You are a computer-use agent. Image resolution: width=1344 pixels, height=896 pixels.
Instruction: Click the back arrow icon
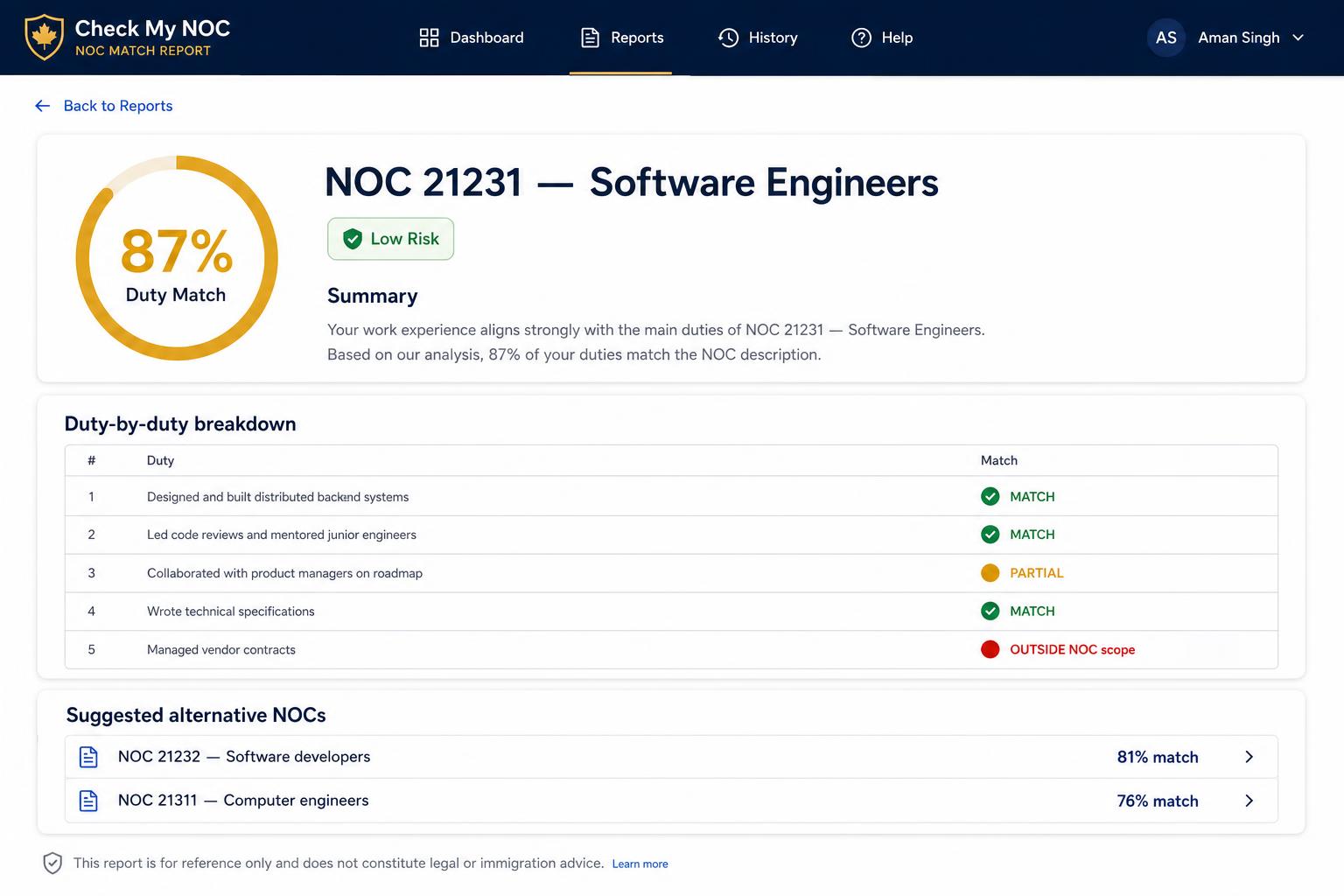tap(42, 106)
